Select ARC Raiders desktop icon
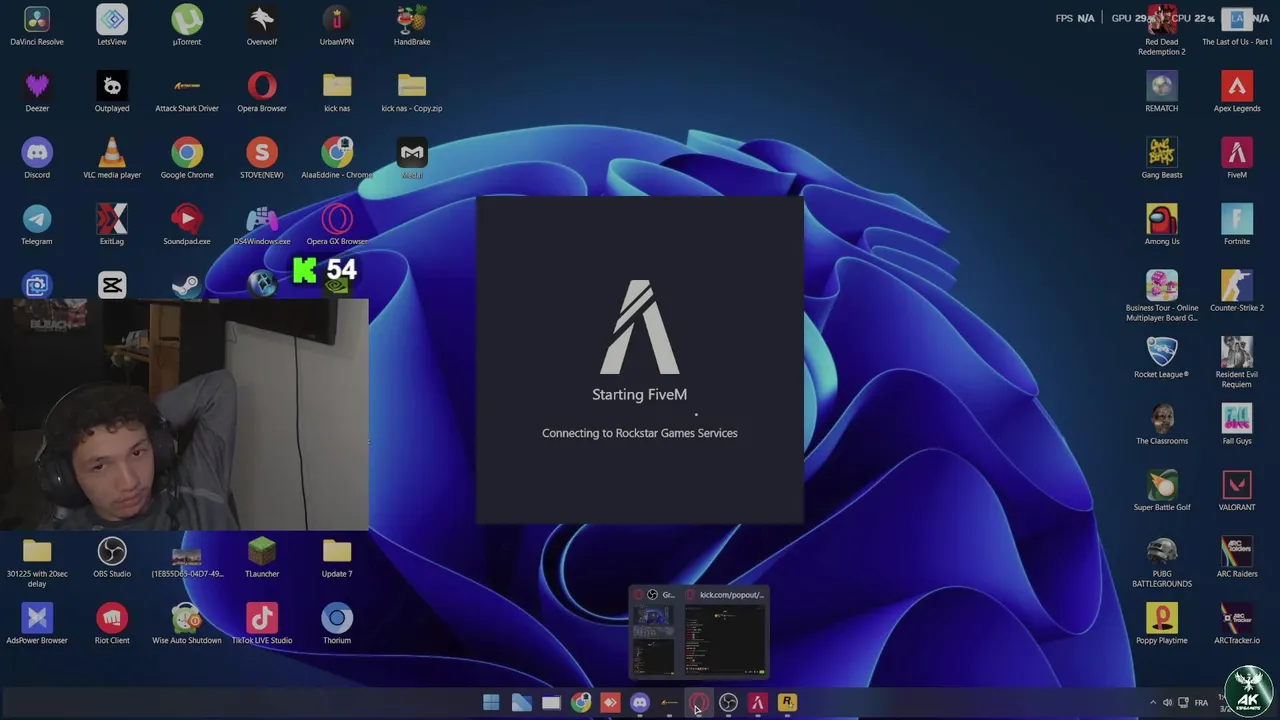Image resolution: width=1280 pixels, height=720 pixels. click(1237, 558)
